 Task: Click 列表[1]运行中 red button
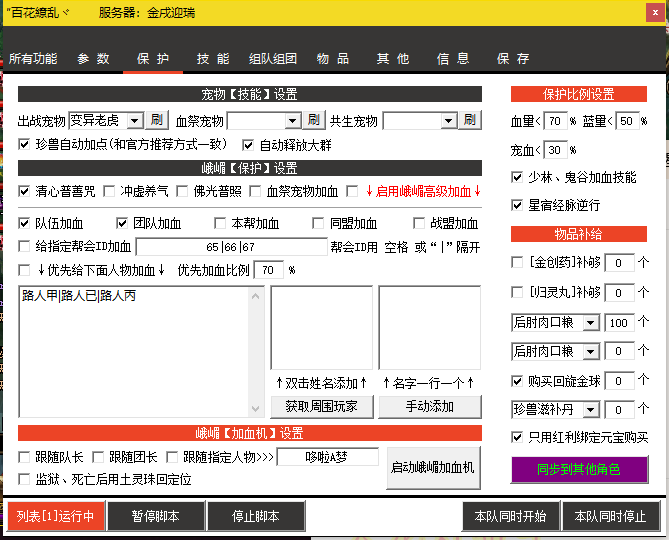(55, 516)
